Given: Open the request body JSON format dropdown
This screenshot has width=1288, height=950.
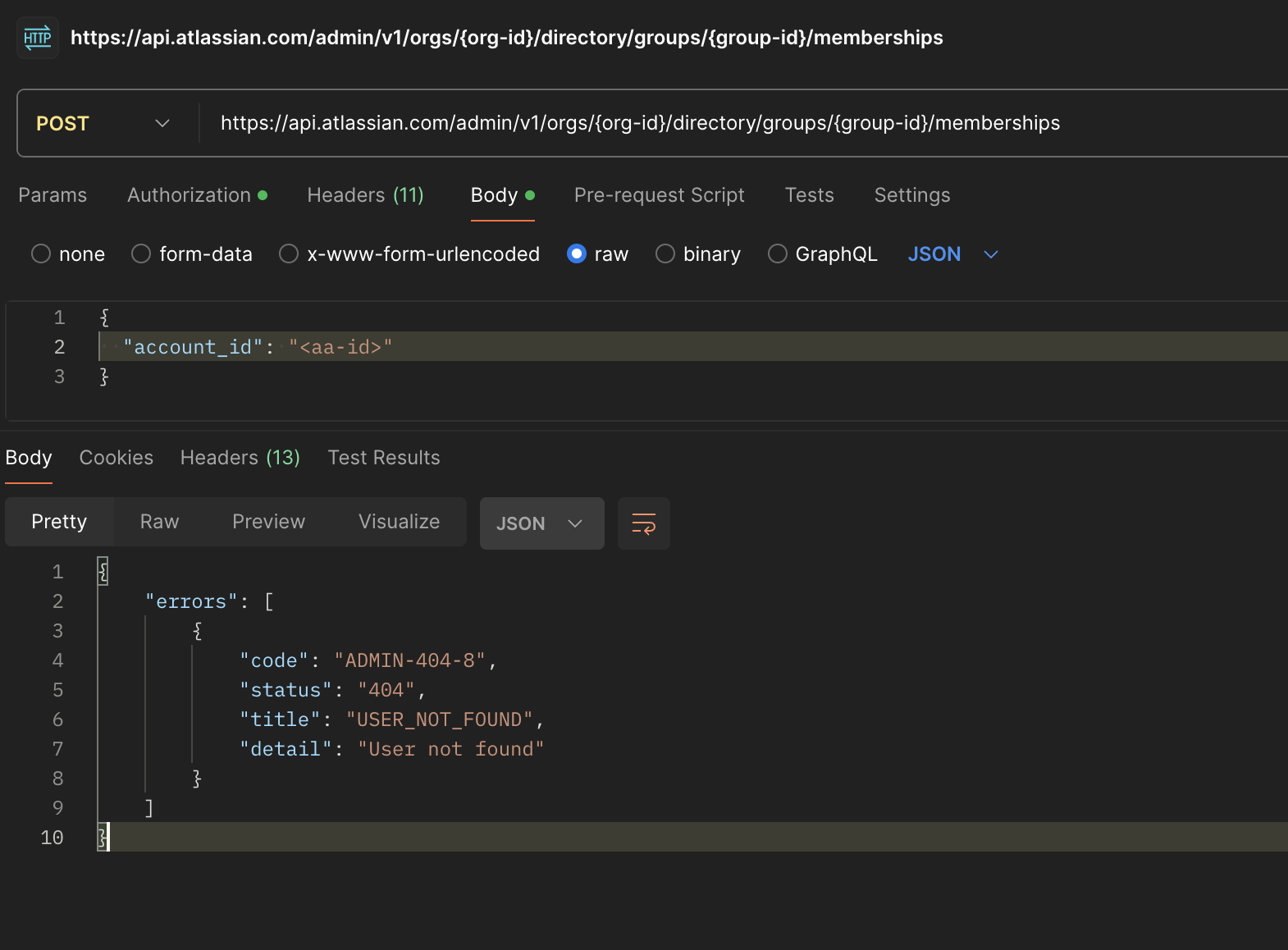Looking at the screenshot, I should (x=952, y=254).
